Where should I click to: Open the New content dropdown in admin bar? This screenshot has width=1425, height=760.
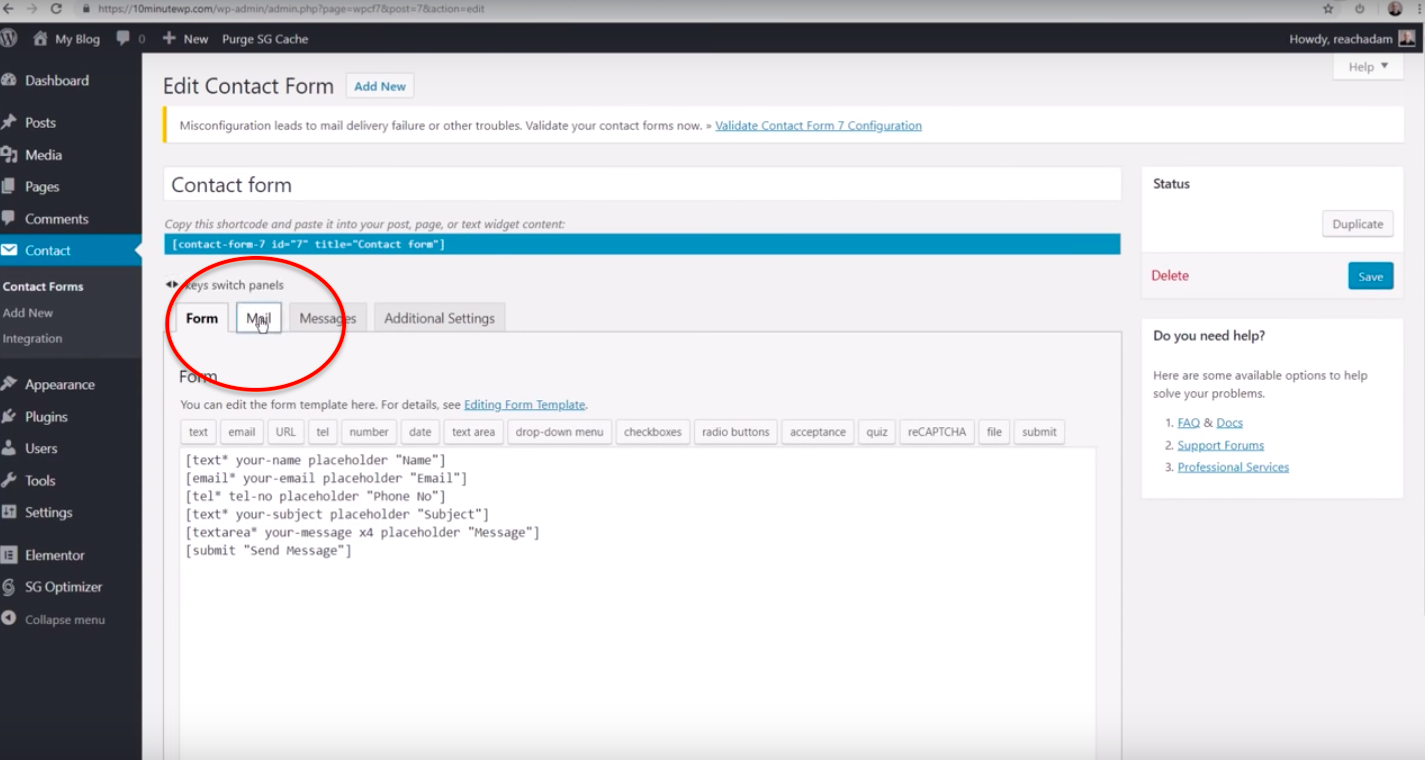click(x=185, y=39)
